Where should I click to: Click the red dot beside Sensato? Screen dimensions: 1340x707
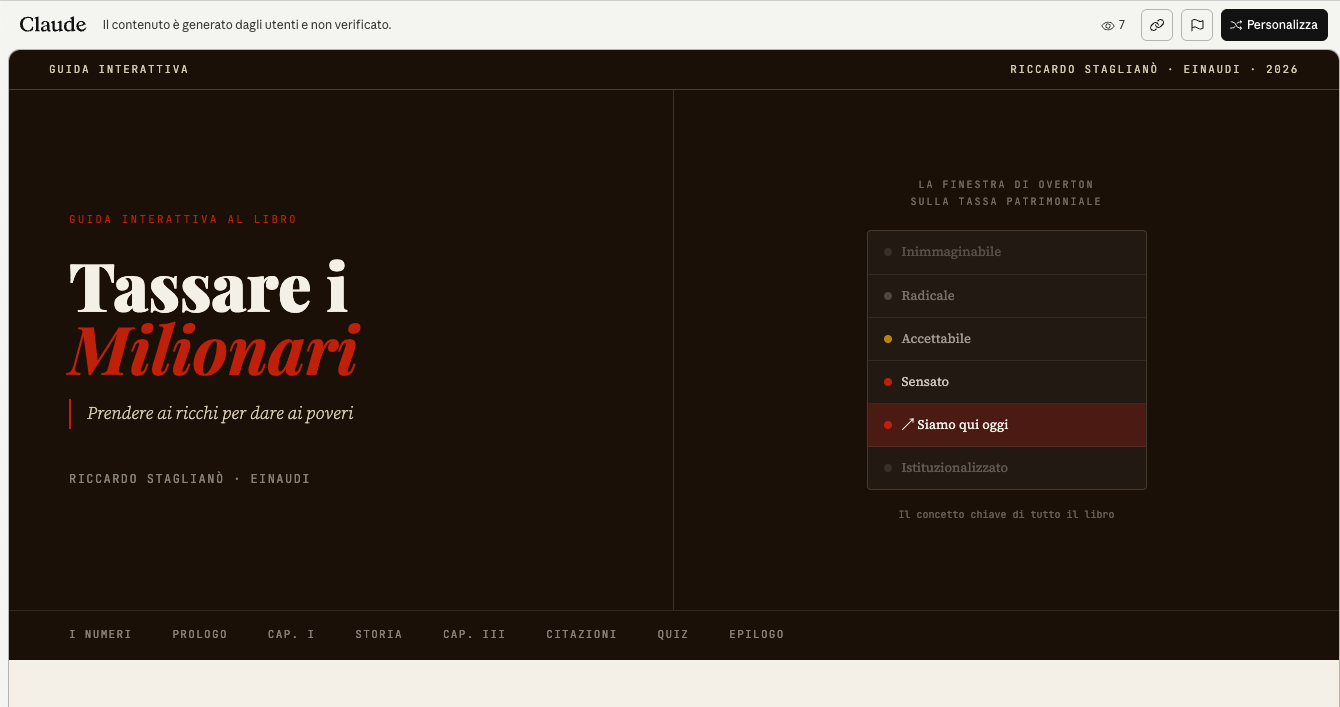coord(888,382)
